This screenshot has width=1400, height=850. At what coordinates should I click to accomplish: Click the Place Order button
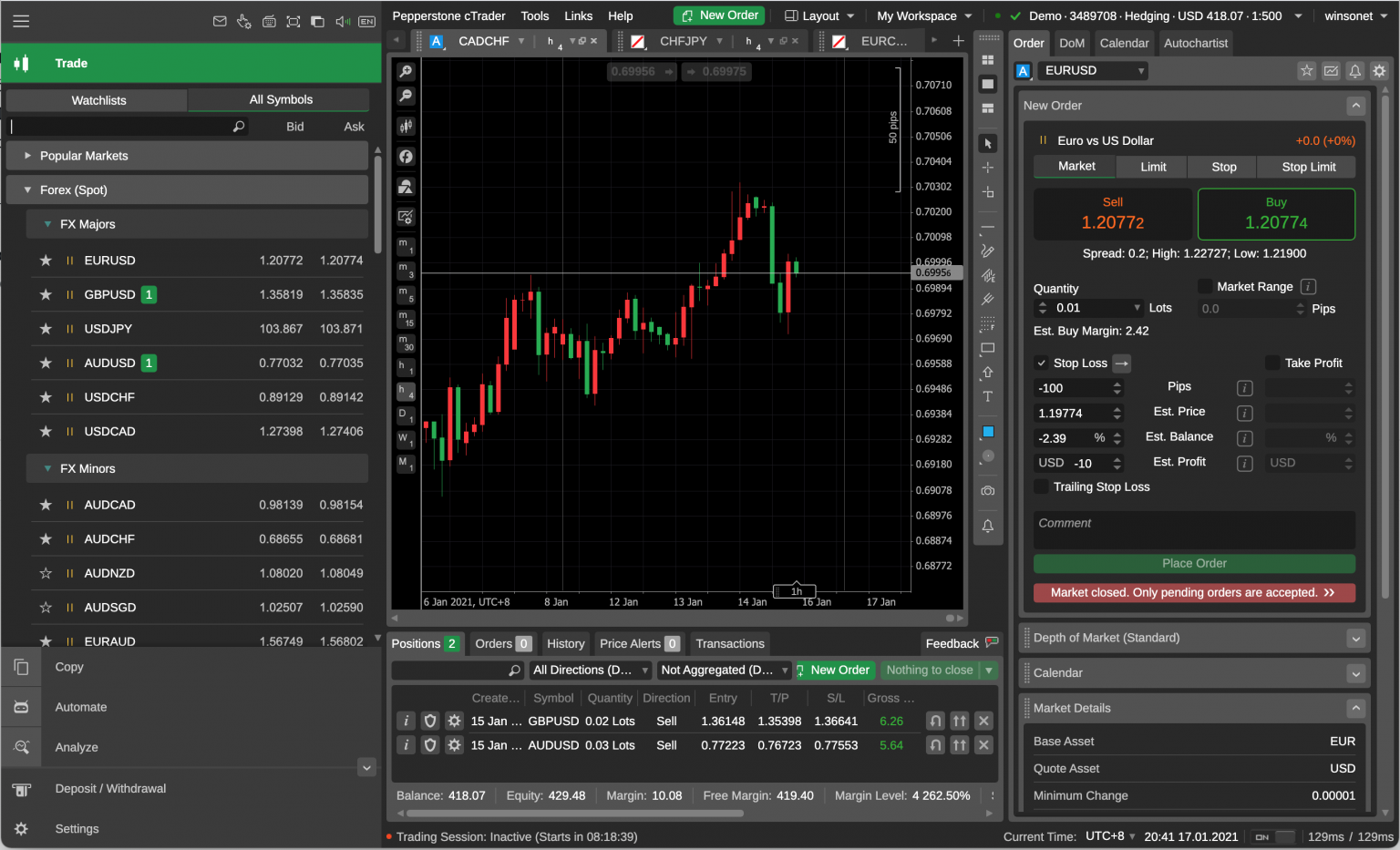tap(1194, 563)
